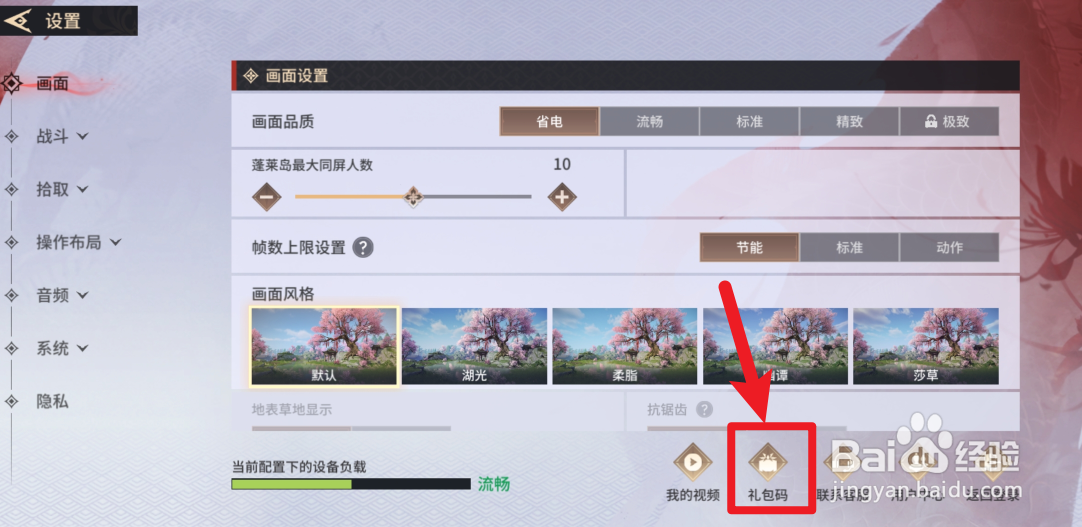Click the 抗锯齿 help question mark
The image size is (1082, 527).
point(704,410)
